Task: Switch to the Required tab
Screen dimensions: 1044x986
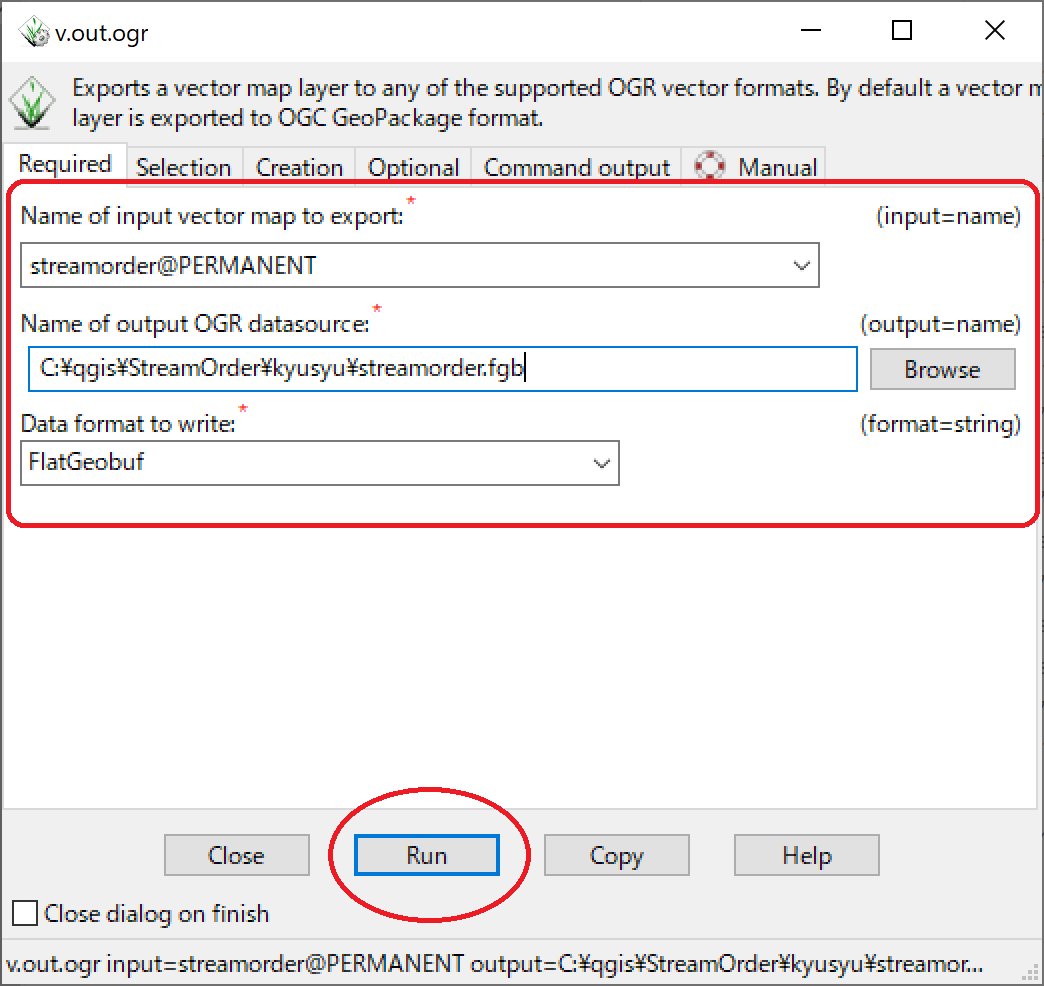Action: [65, 164]
